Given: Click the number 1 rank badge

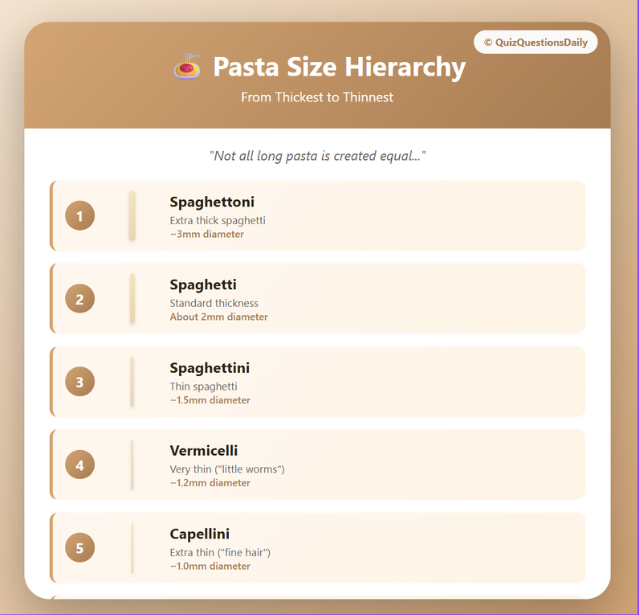Looking at the screenshot, I should pos(80,215).
